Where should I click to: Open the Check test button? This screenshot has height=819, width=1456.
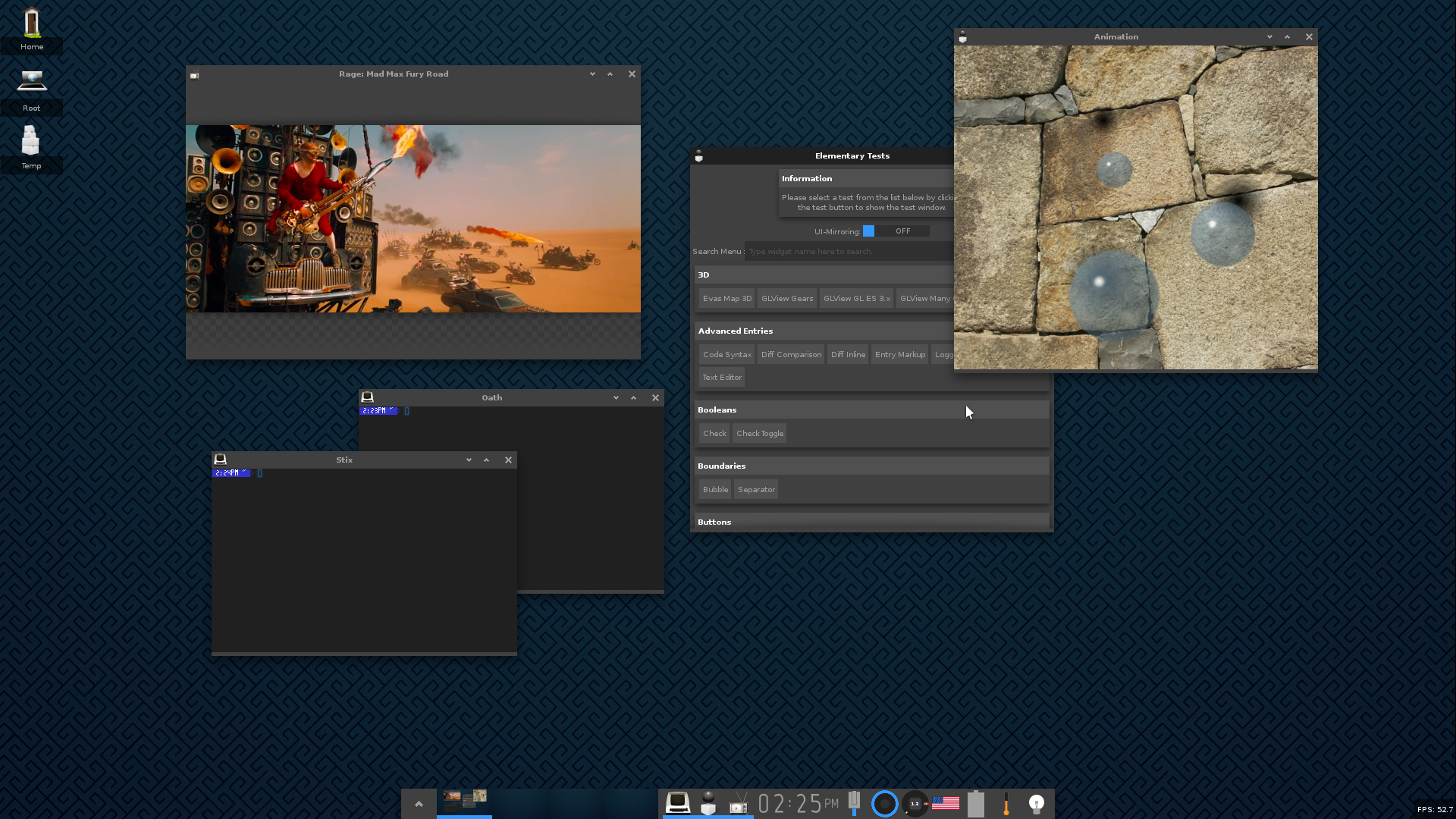pos(714,434)
